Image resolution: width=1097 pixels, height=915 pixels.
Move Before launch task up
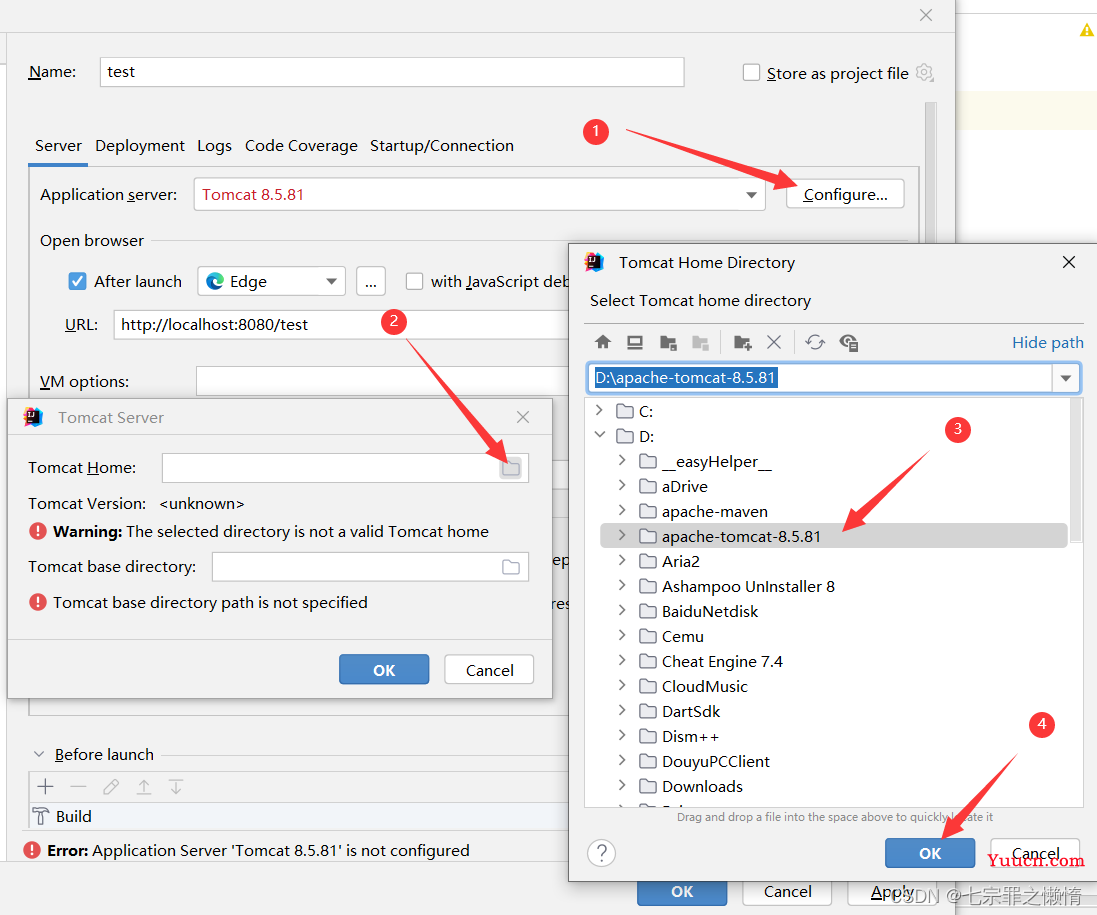point(143,786)
